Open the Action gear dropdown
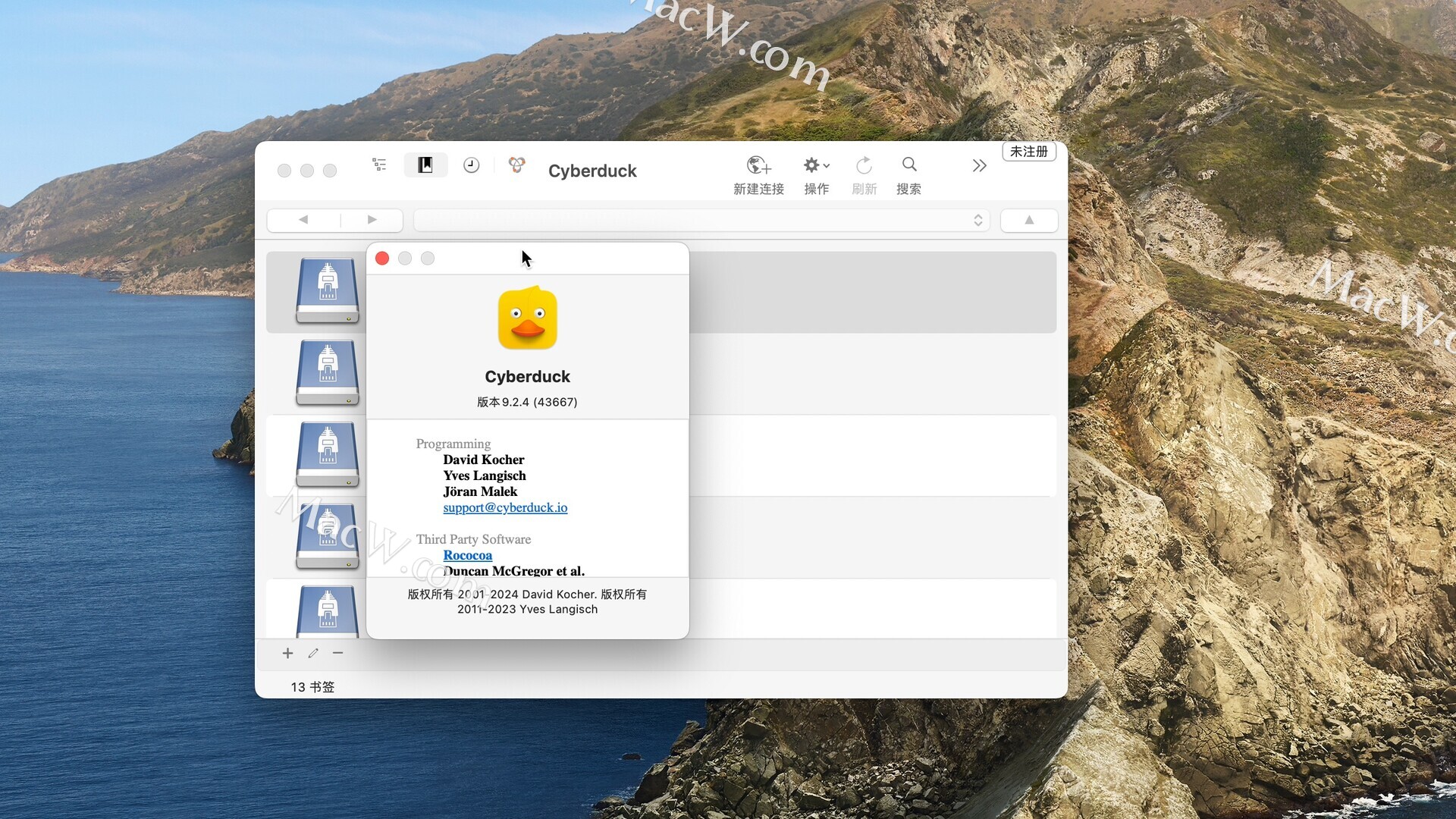 816,165
